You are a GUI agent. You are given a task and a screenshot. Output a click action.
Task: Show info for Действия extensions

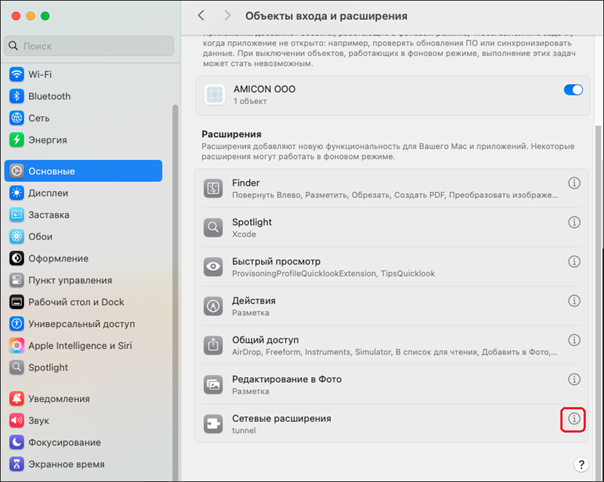[574, 301]
